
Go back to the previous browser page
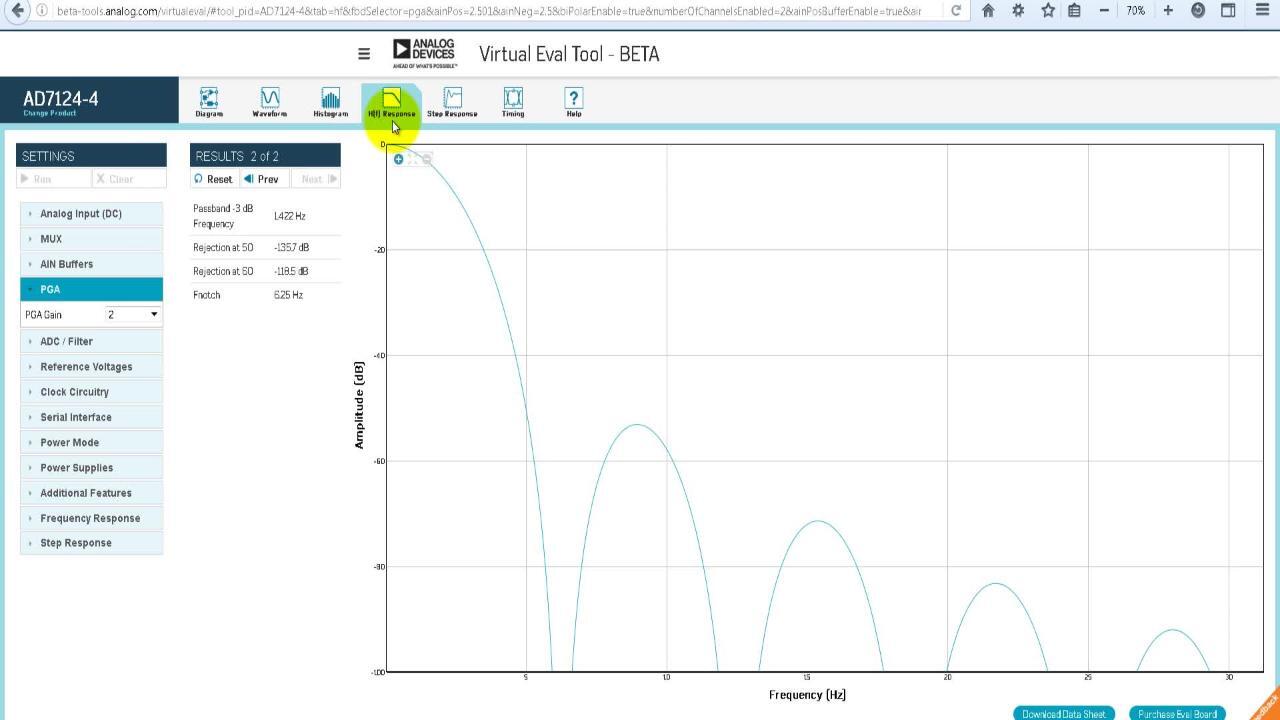(17, 10)
